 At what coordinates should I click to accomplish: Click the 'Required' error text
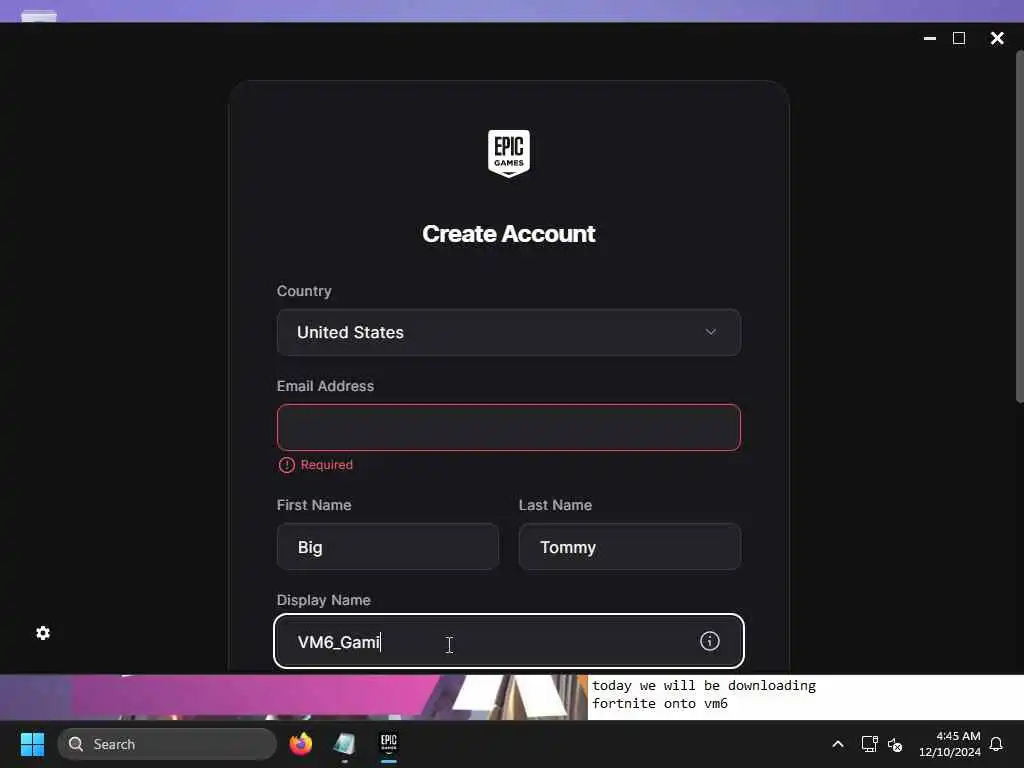327,465
